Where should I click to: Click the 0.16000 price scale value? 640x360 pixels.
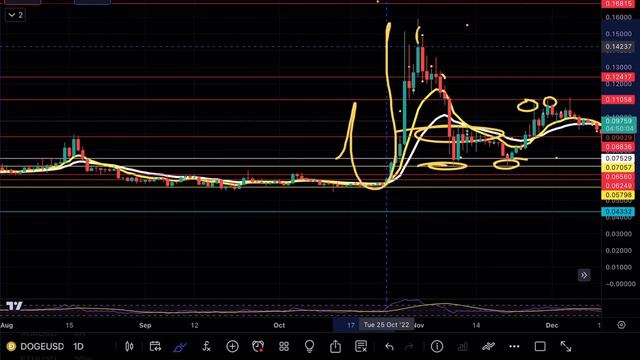[x=619, y=17]
